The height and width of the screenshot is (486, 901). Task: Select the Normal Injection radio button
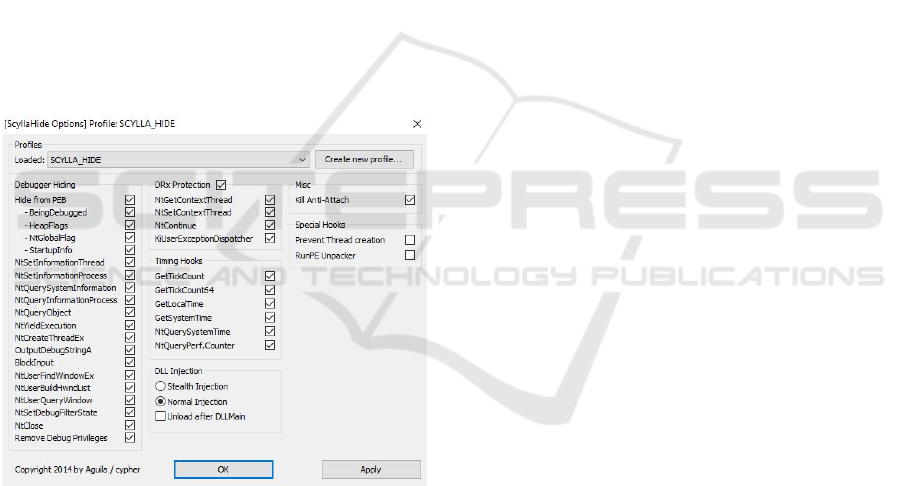160,401
